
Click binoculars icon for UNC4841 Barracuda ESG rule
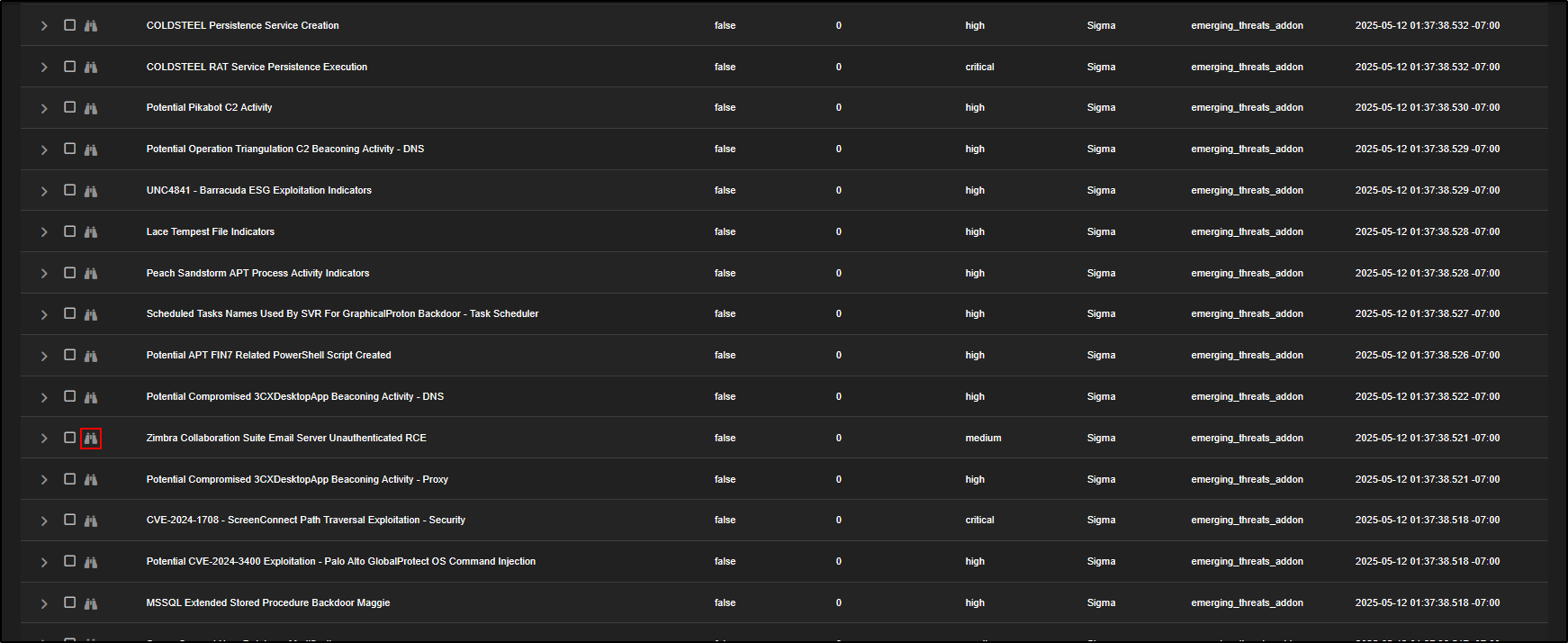coord(91,191)
